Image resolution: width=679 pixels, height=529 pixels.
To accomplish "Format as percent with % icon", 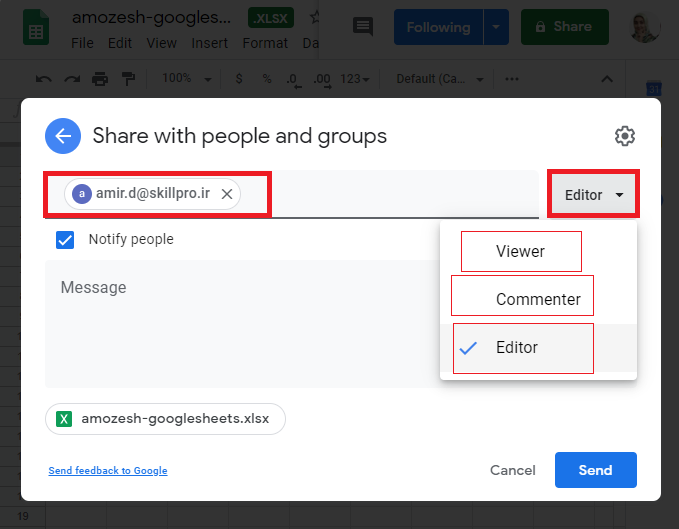I will pos(267,79).
